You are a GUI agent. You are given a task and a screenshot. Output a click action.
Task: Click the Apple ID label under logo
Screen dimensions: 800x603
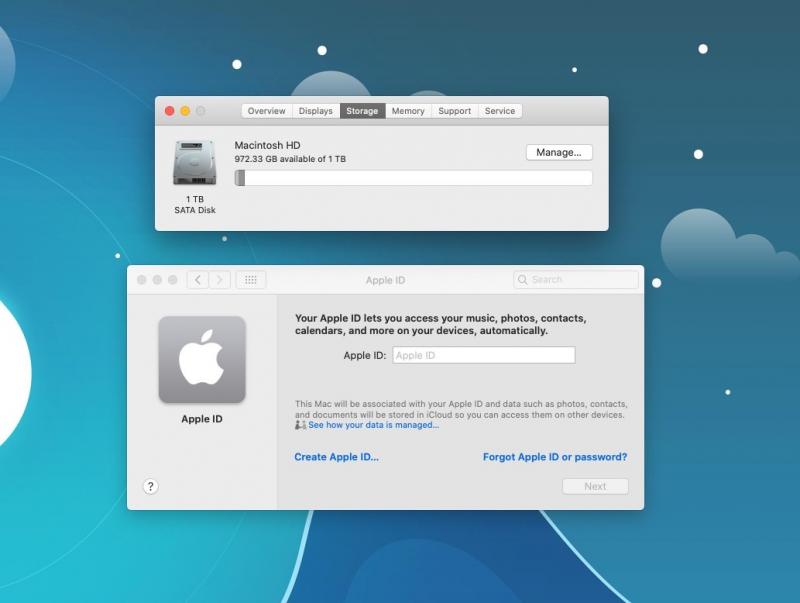click(202, 419)
